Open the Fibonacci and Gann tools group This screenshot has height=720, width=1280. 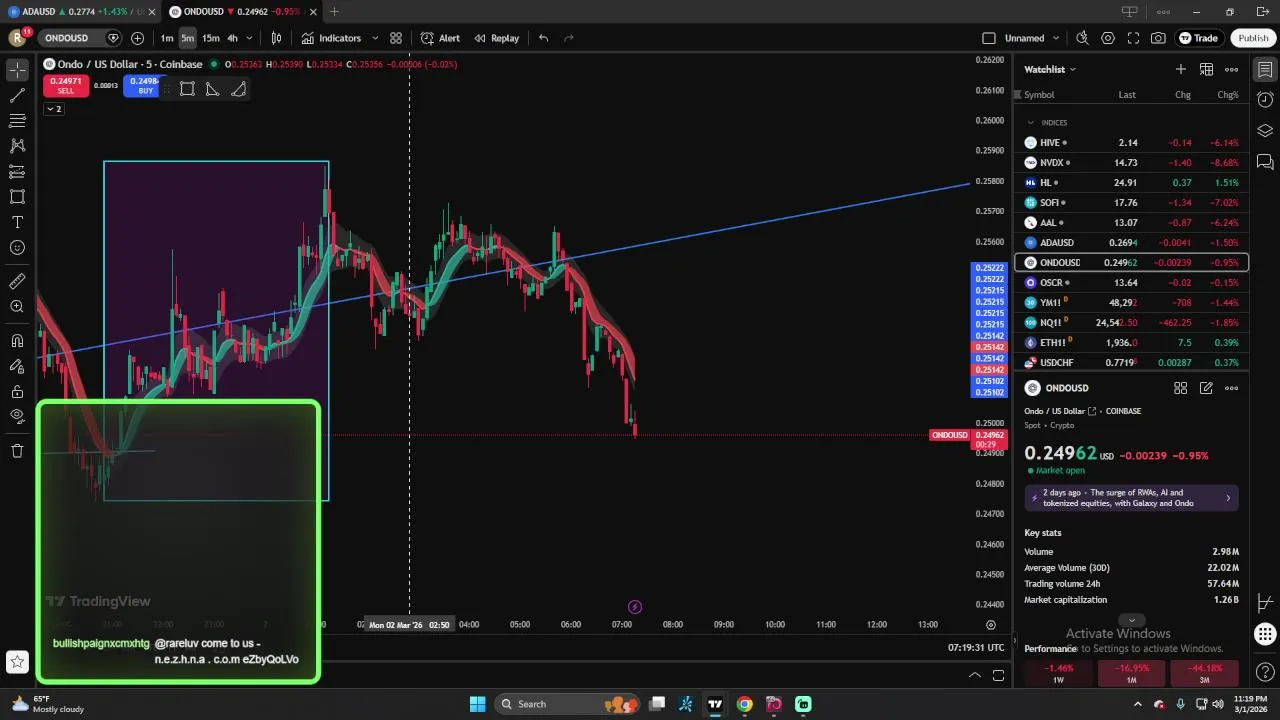(x=17, y=121)
